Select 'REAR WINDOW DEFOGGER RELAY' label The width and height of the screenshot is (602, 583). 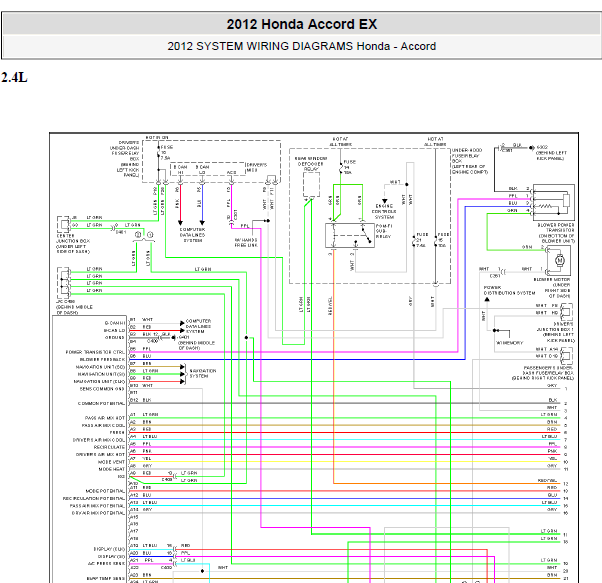click(x=311, y=164)
